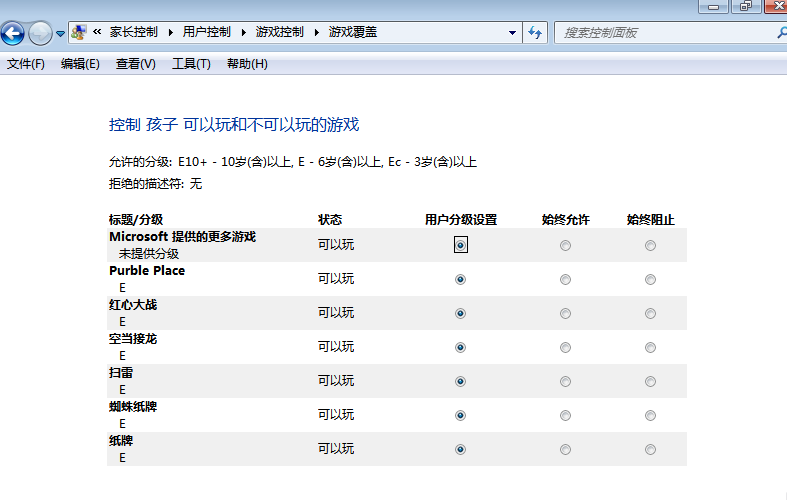Select 用户分级设置 for Purble Place

(460, 279)
